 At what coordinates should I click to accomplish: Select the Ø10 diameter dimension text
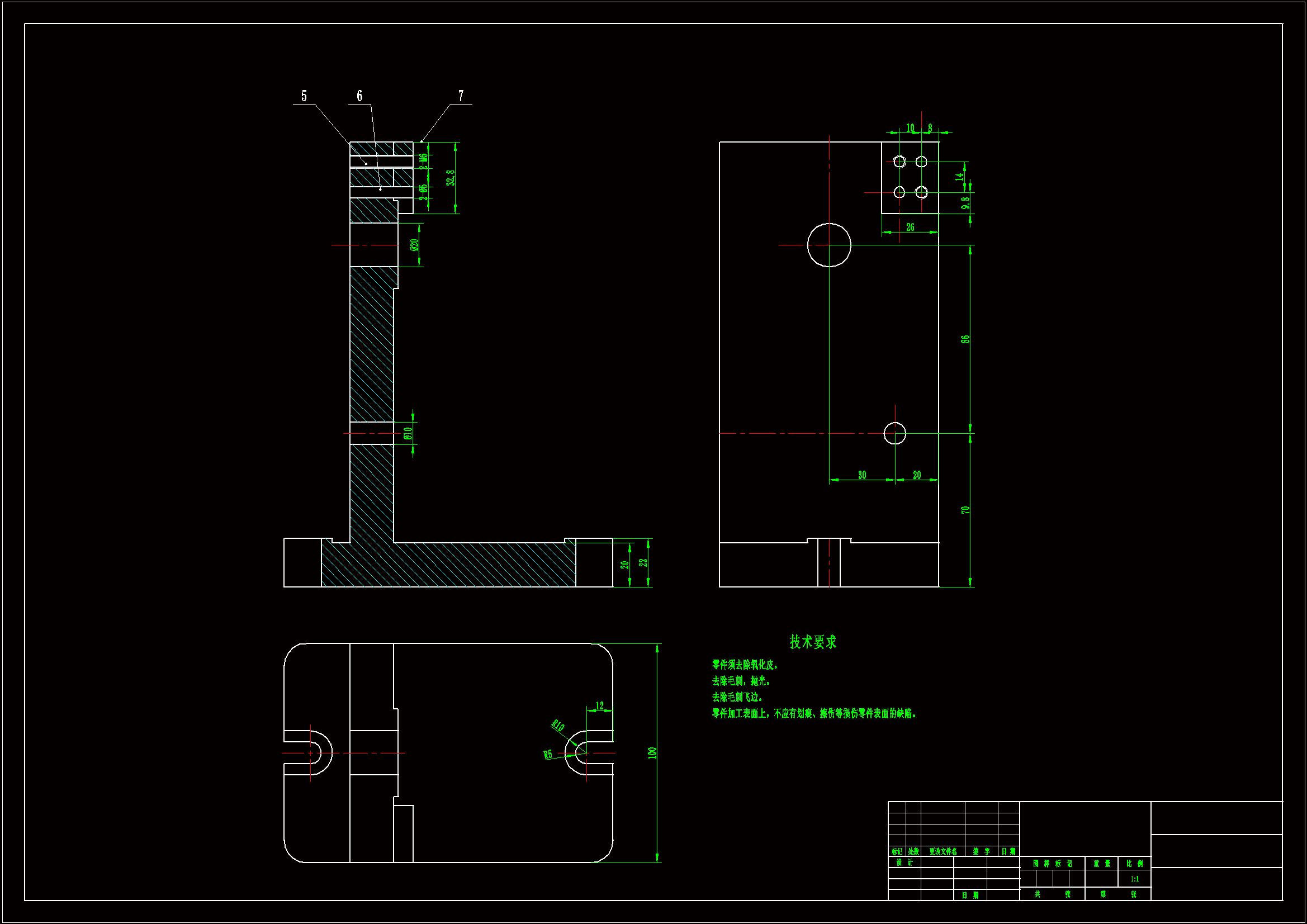408,433
